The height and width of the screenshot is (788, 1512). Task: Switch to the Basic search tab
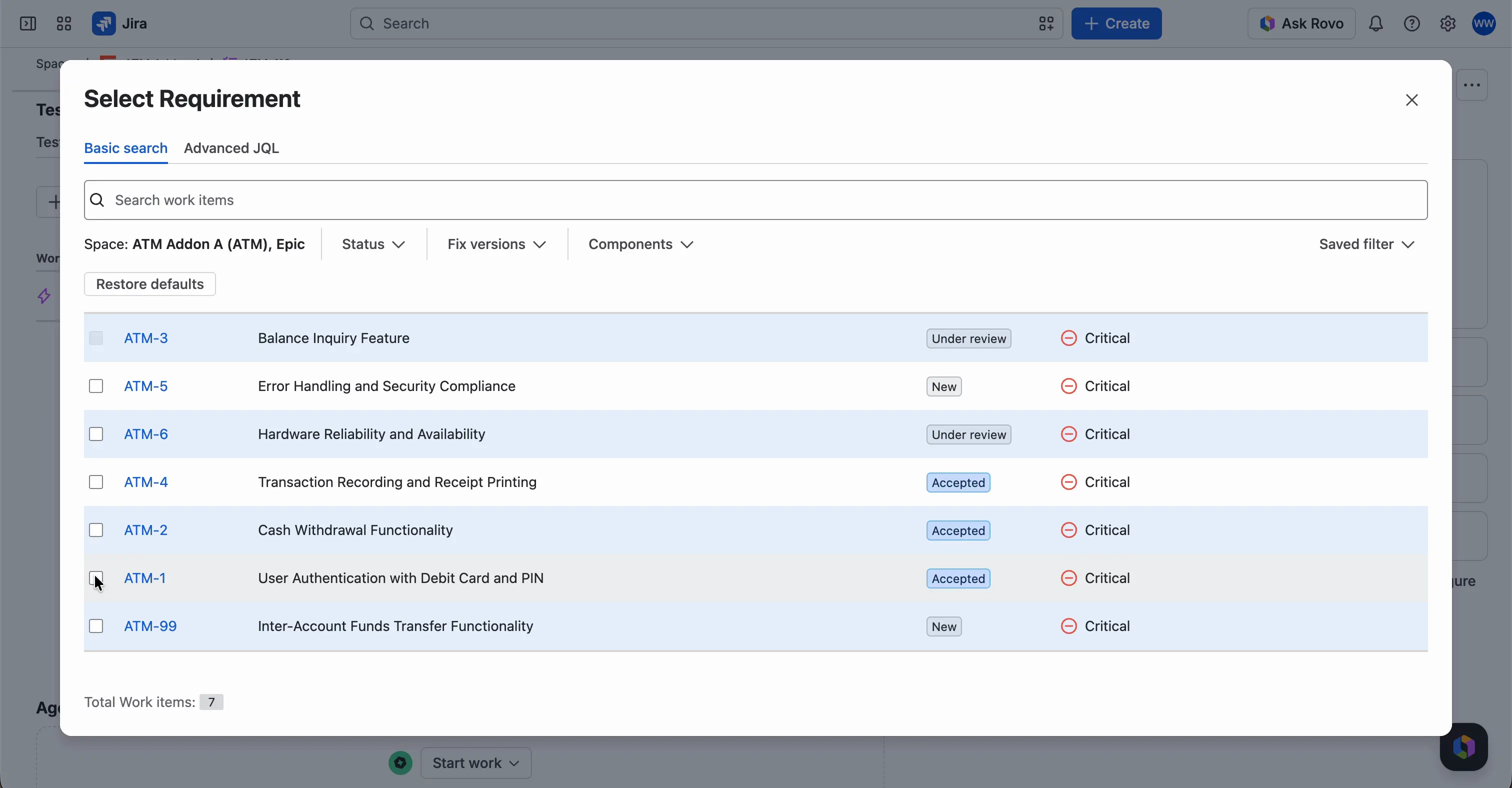[x=125, y=148]
